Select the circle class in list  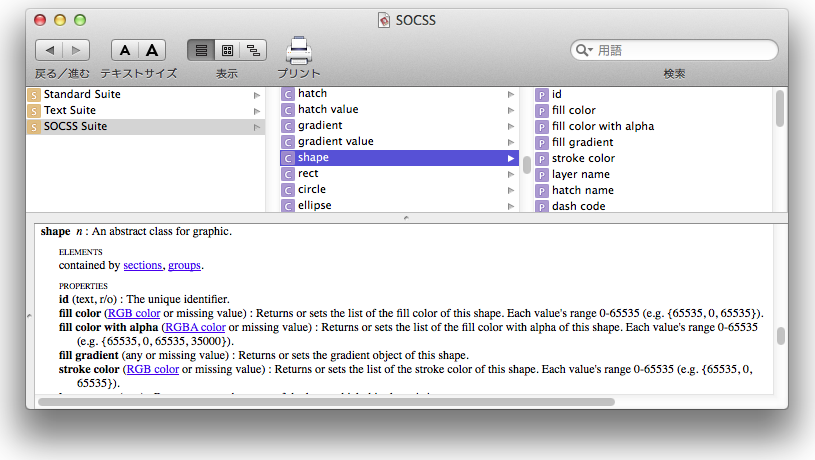click(312, 190)
